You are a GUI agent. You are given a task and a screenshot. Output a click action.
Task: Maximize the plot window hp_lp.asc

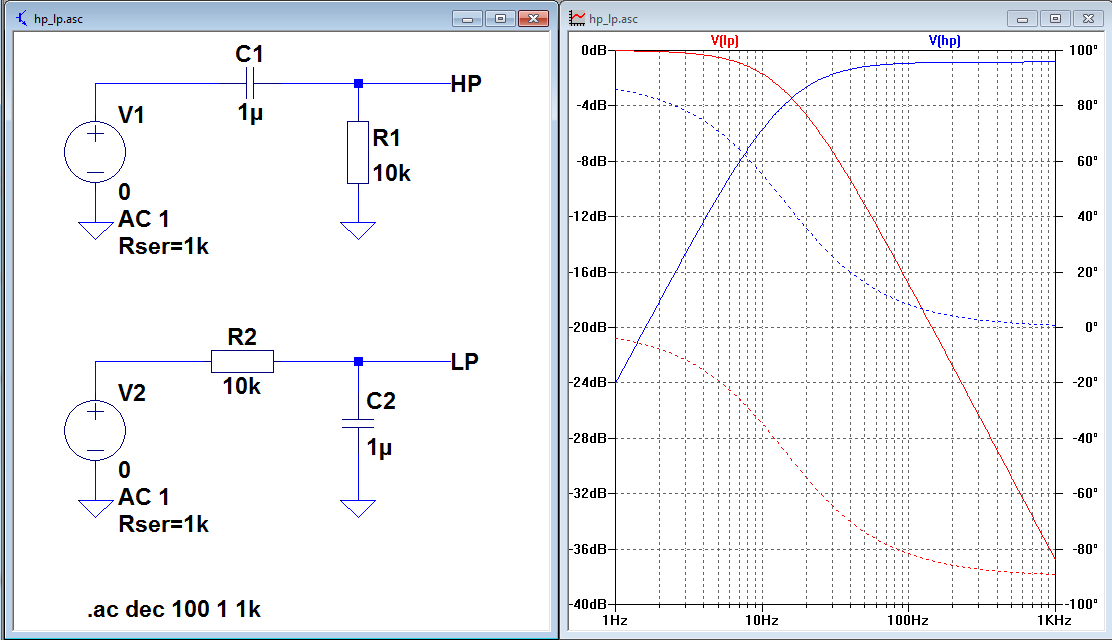click(1055, 18)
